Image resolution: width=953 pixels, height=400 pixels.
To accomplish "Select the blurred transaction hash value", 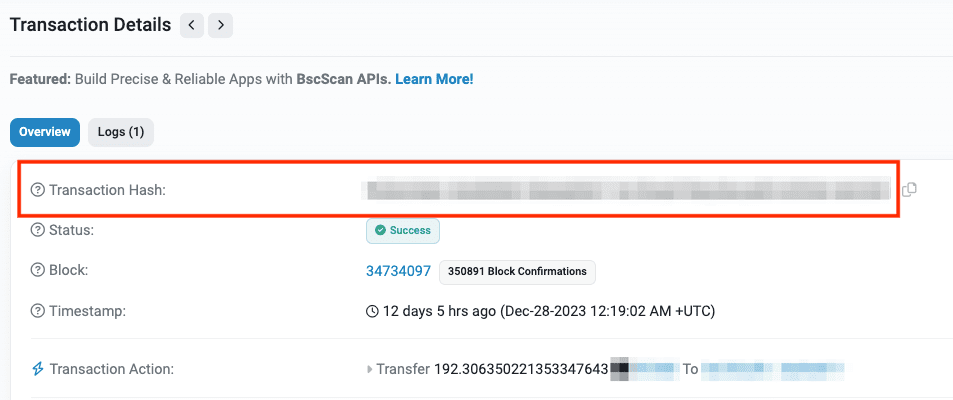I will pos(627,190).
